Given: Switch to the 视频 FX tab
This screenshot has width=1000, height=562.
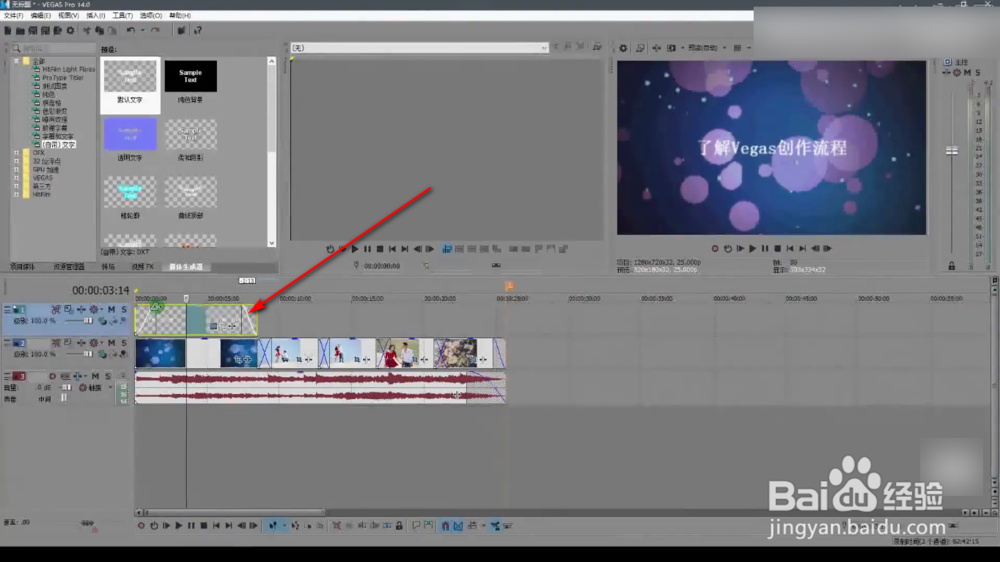Looking at the screenshot, I should coord(142,267).
